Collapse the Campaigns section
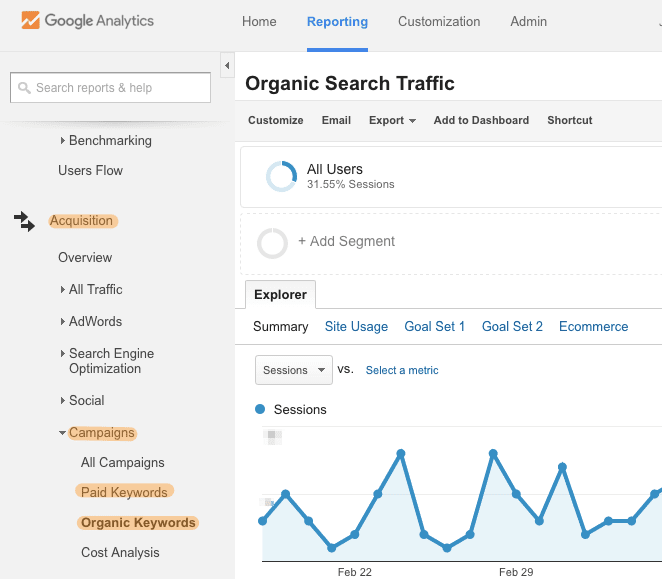662x579 pixels. [62, 433]
